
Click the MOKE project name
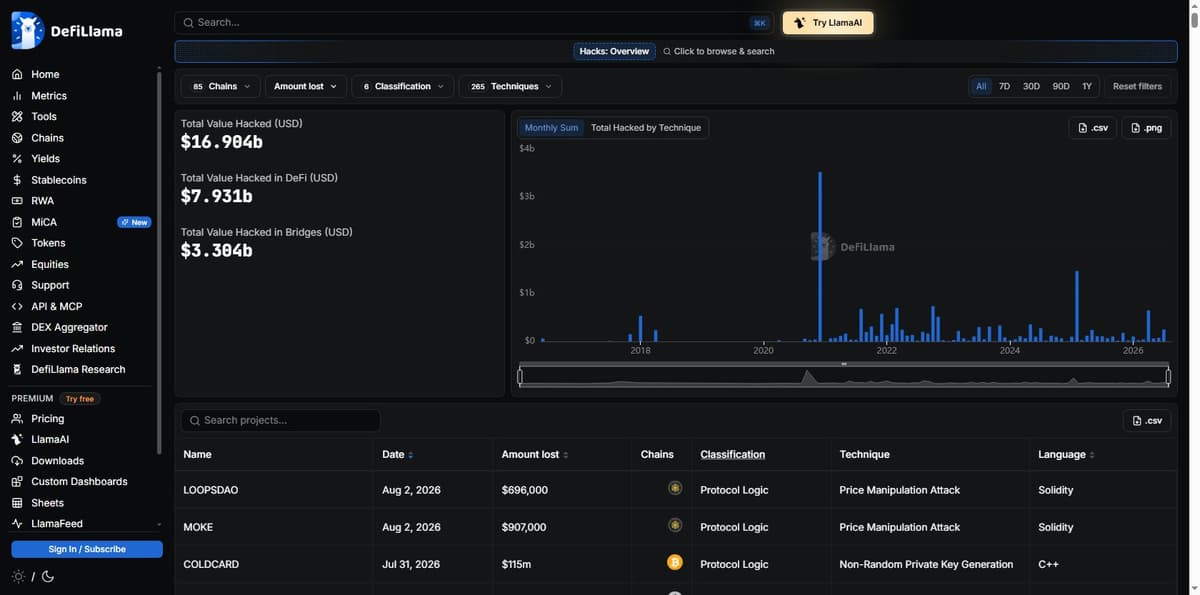pos(198,527)
